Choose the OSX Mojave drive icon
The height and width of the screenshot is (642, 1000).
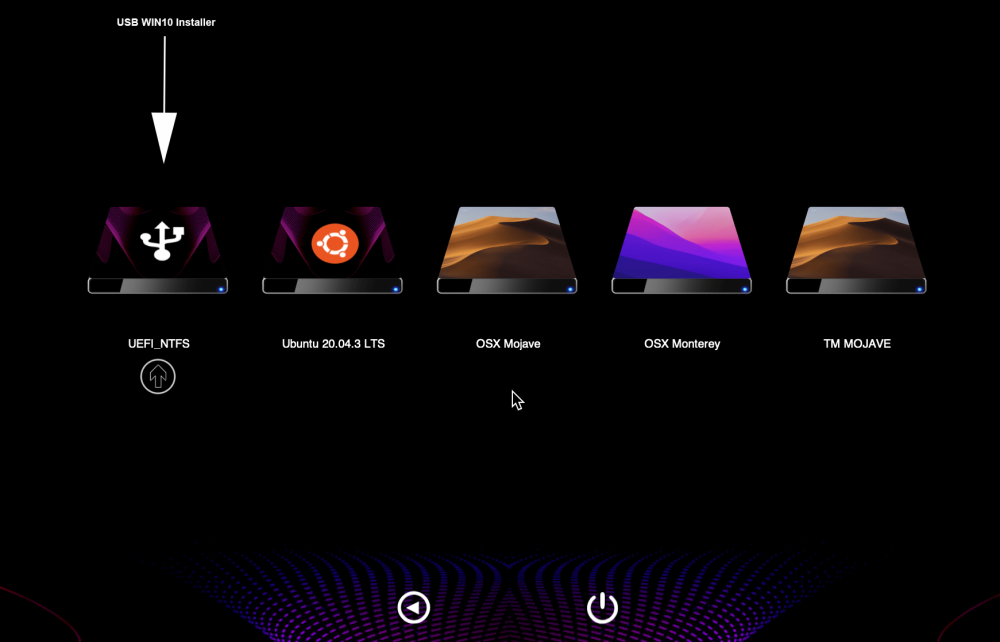[507, 250]
